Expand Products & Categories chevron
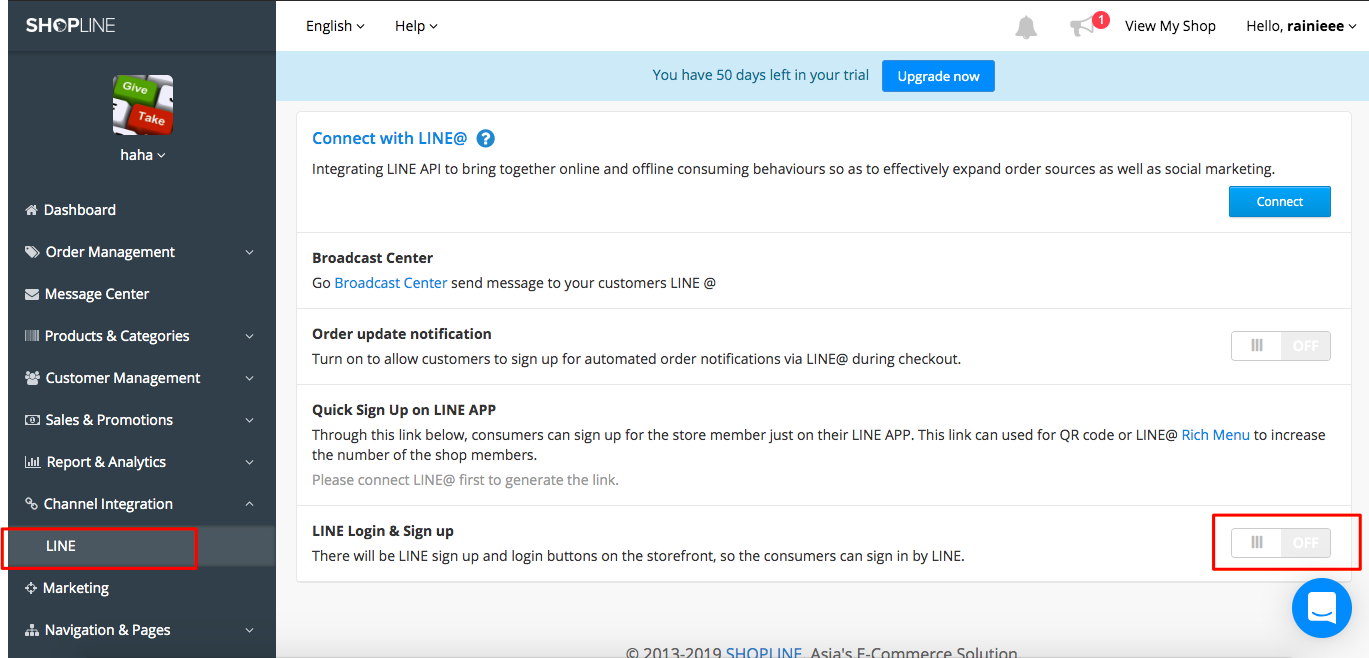 [250, 336]
